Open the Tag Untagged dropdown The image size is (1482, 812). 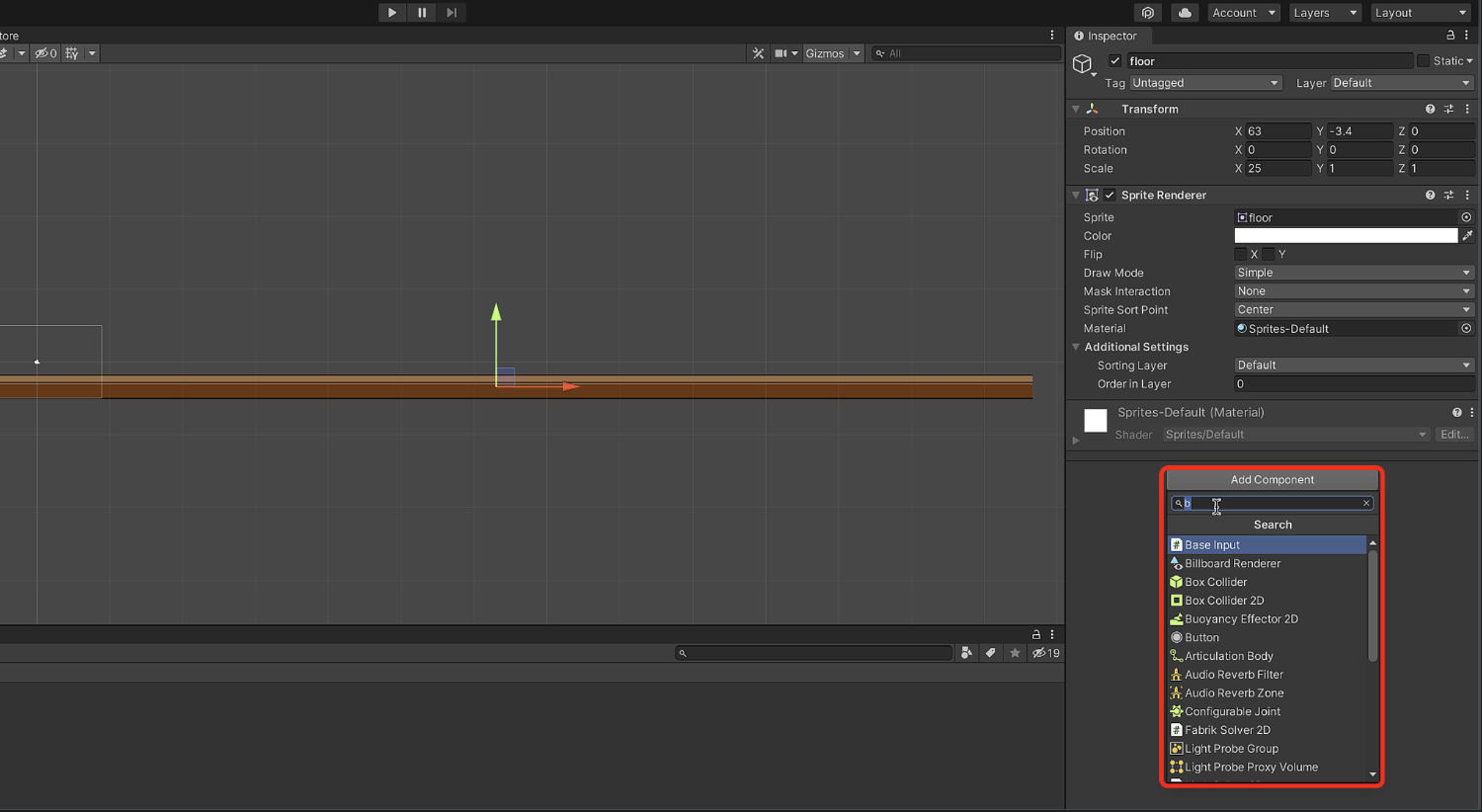1205,83
